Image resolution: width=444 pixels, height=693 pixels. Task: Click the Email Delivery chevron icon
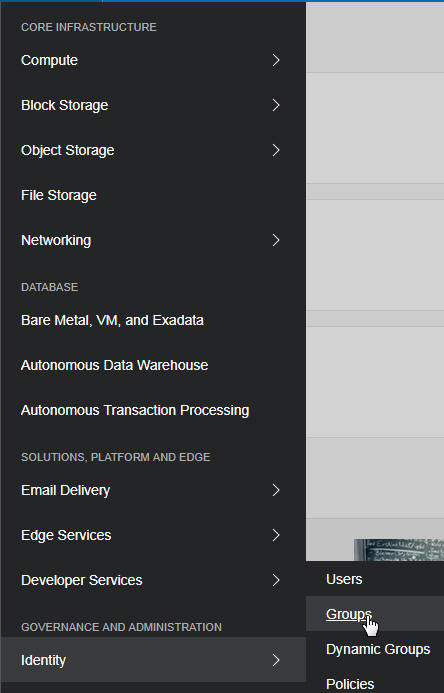click(x=276, y=490)
